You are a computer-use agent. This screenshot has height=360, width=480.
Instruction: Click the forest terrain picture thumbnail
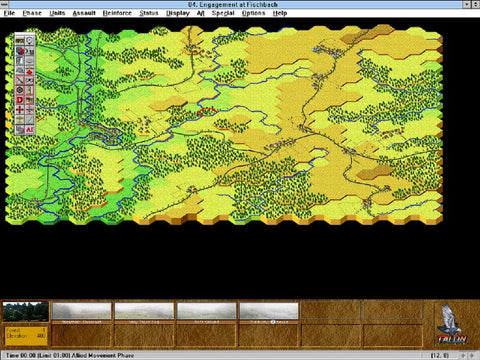point(26,311)
